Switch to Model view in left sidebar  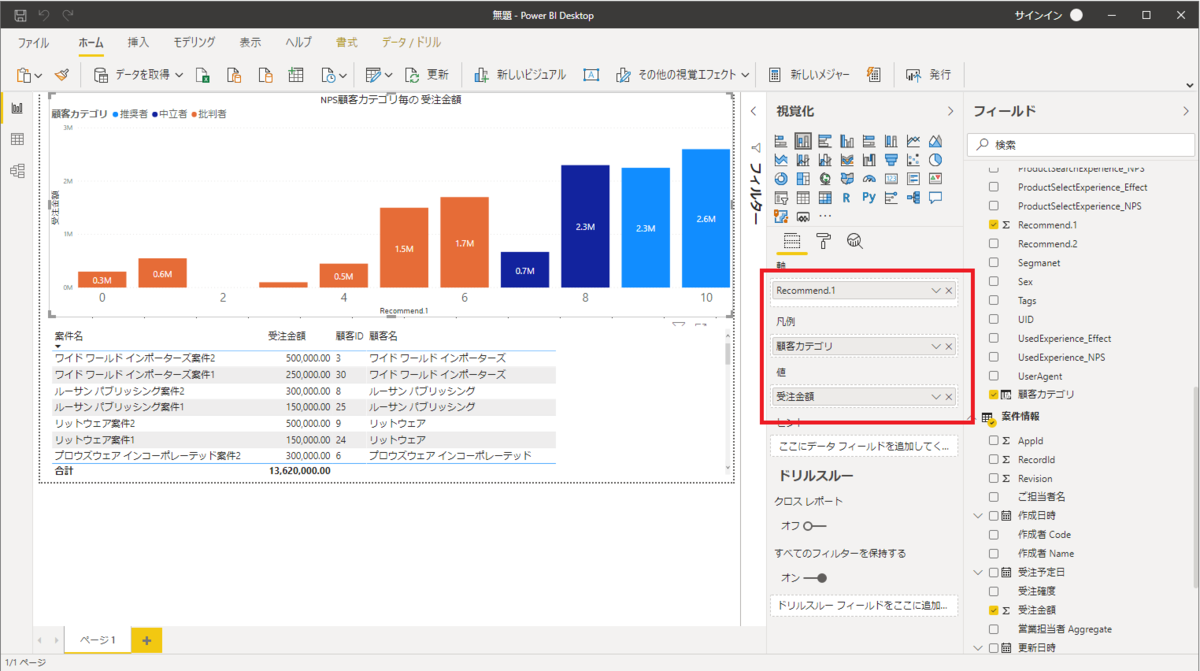click(x=17, y=171)
